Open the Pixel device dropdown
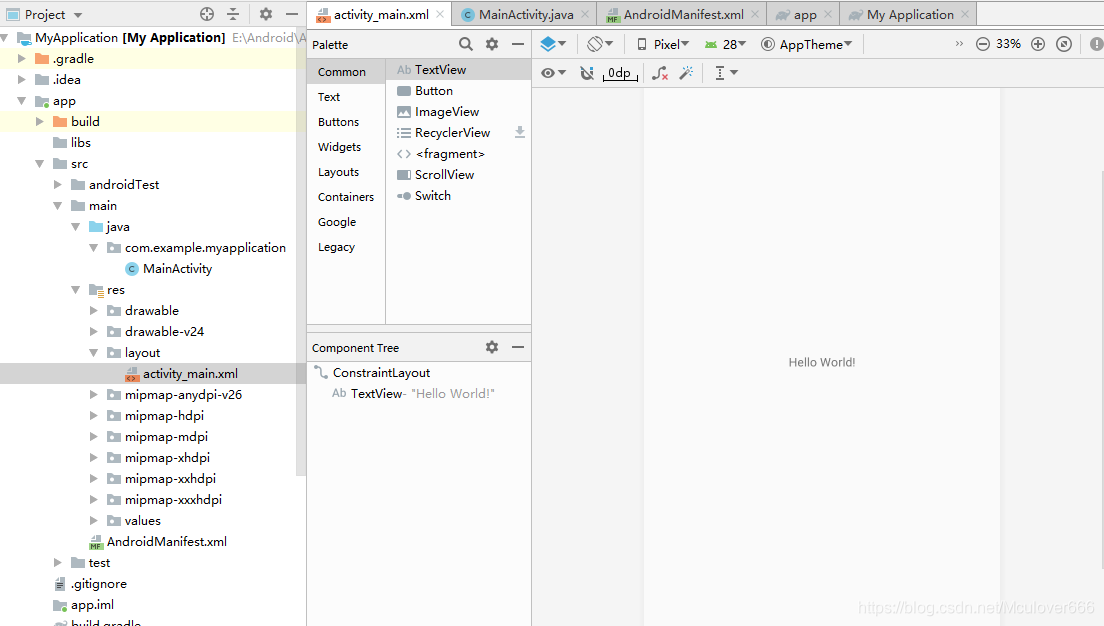1104x626 pixels. coord(663,44)
